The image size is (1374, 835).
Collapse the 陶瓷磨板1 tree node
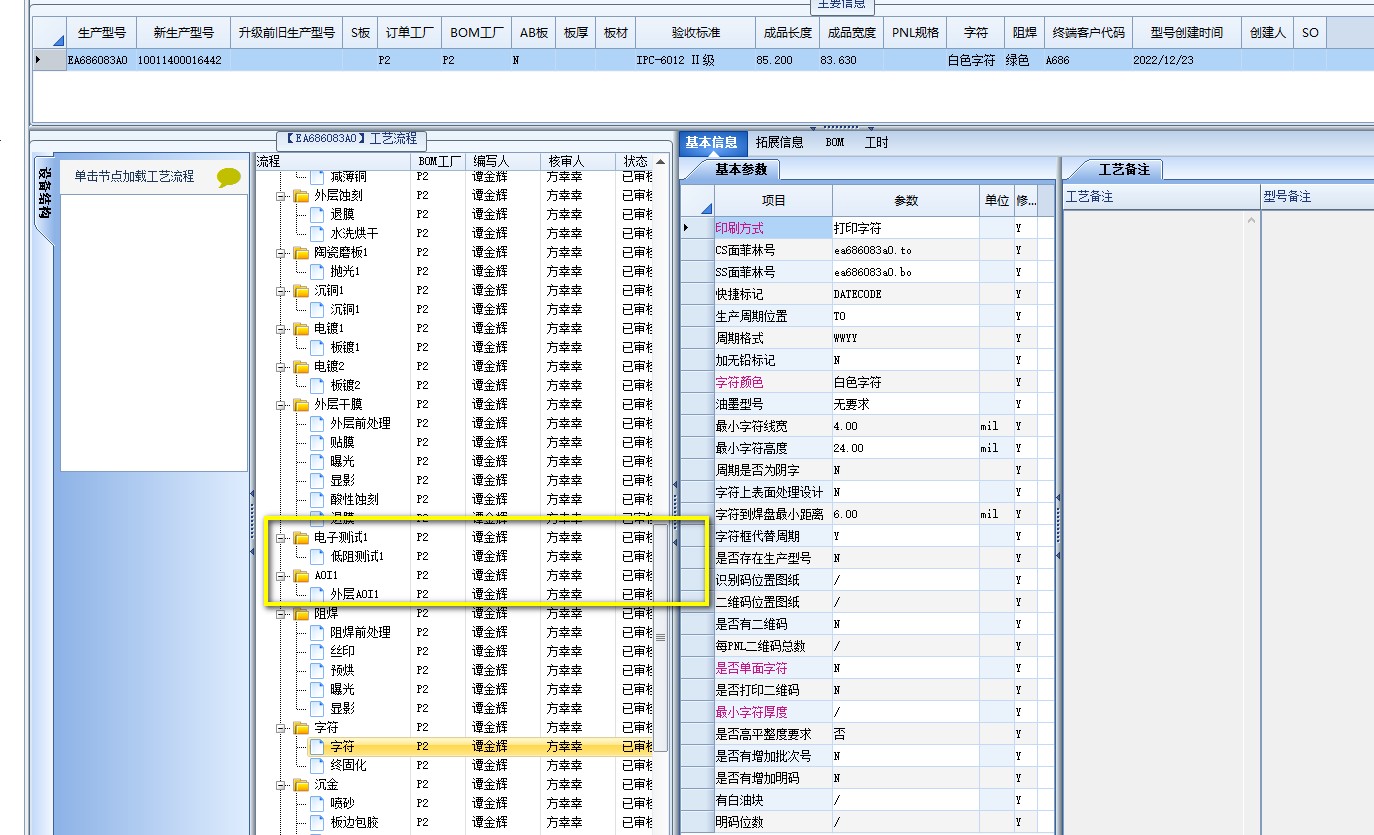tap(281, 253)
